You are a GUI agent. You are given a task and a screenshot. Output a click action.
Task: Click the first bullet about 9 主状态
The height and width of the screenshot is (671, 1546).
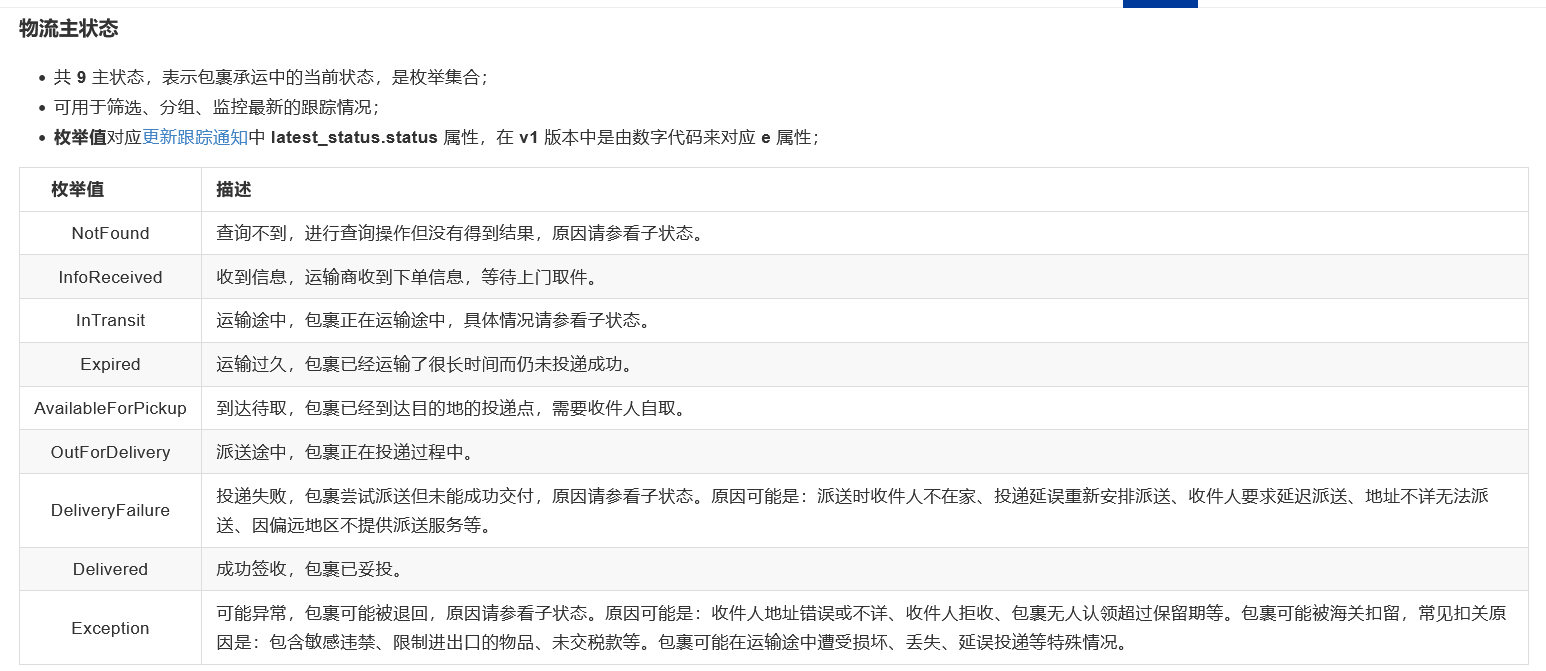(x=271, y=77)
